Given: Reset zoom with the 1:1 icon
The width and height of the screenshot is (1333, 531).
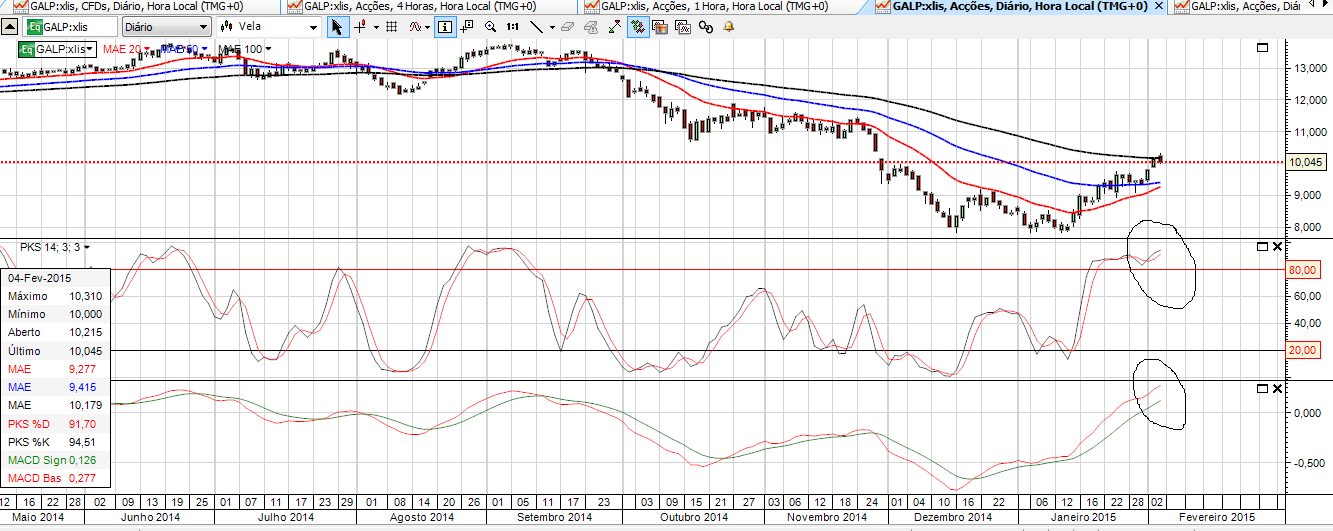Looking at the screenshot, I should click(x=512, y=27).
